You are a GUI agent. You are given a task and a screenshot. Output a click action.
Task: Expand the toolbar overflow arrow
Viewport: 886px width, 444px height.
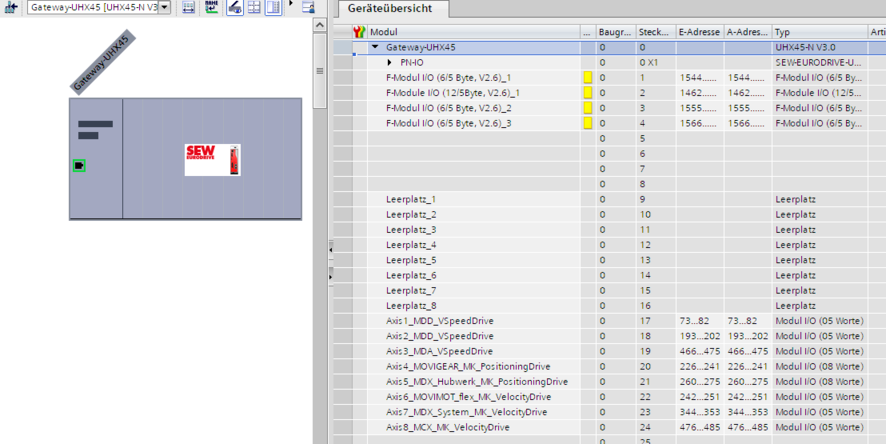pyautogui.click(x=291, y=5)
